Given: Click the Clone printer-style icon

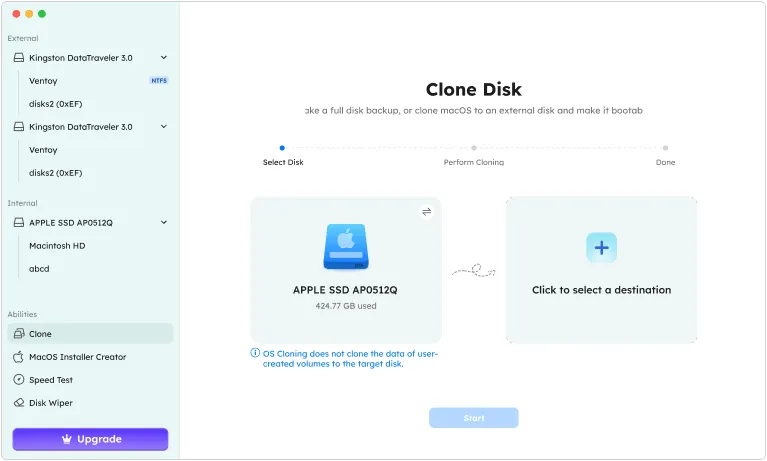Looking at the screenshot, I should click(x=19, y=334).
